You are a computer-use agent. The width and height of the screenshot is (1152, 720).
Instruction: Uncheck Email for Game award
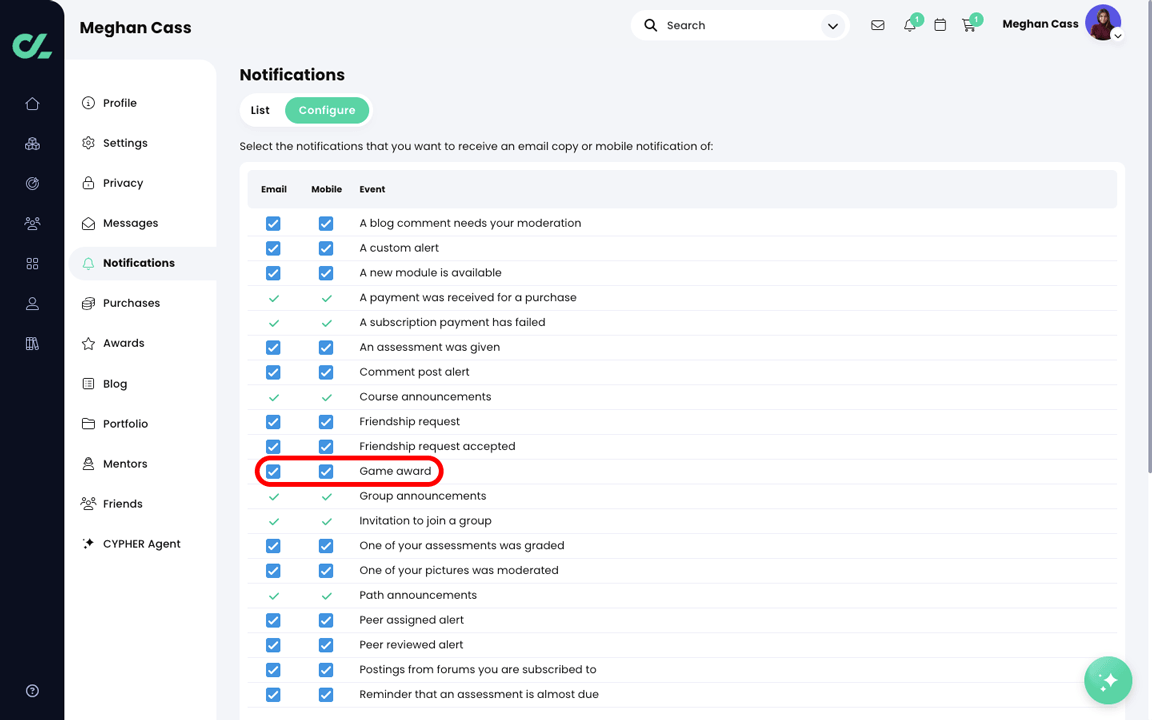pyautogui.click(x=273, y=472)
